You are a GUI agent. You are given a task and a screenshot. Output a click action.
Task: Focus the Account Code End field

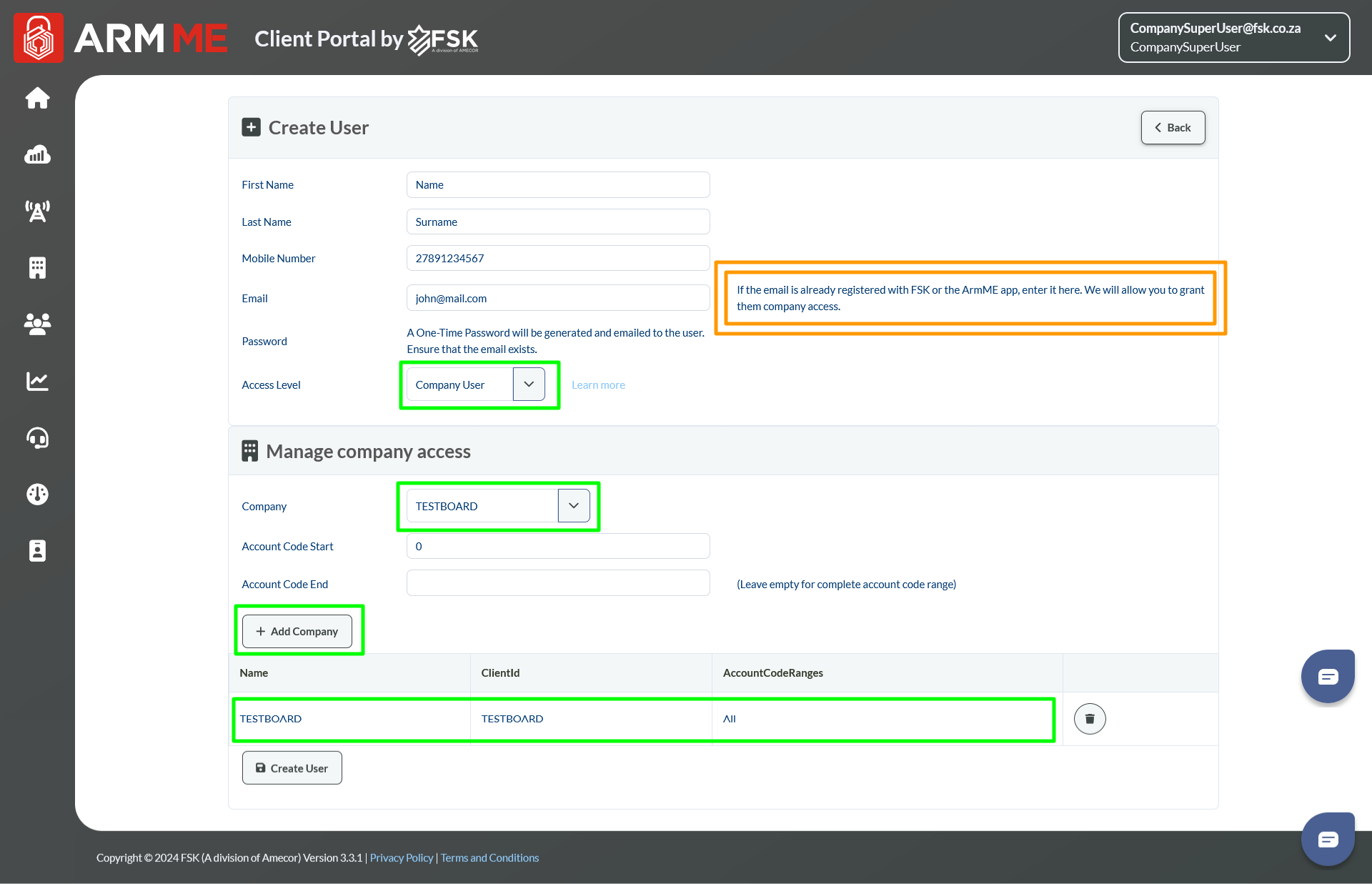pyautogui.click(x=557, y=583)
